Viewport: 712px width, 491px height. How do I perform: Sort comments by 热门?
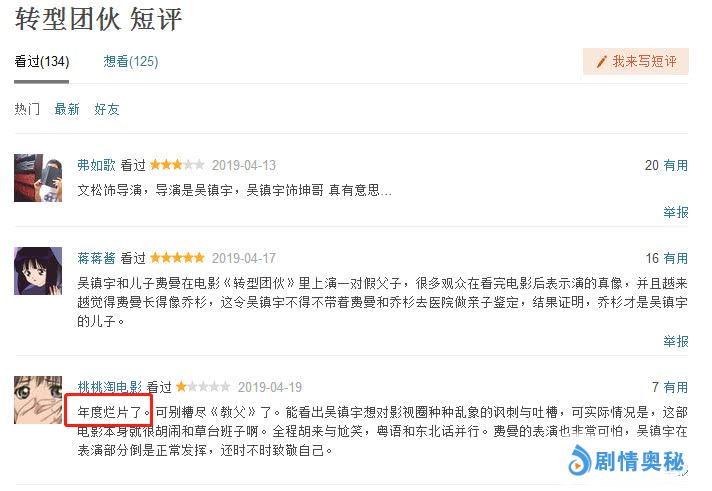click(x=27, y=109)
